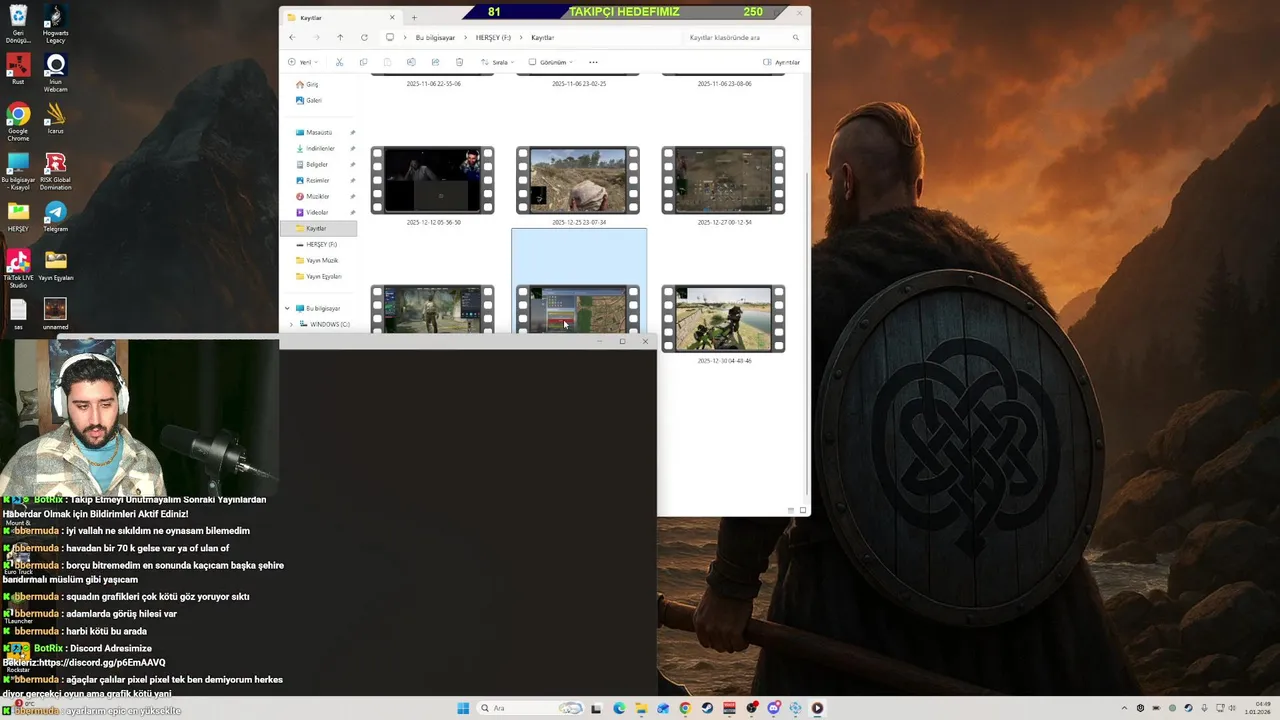Viewport: 1280px width, 720px height.
Task: Open RISK Global Domination desktop shortcut
Action: [x=55, y=171]
